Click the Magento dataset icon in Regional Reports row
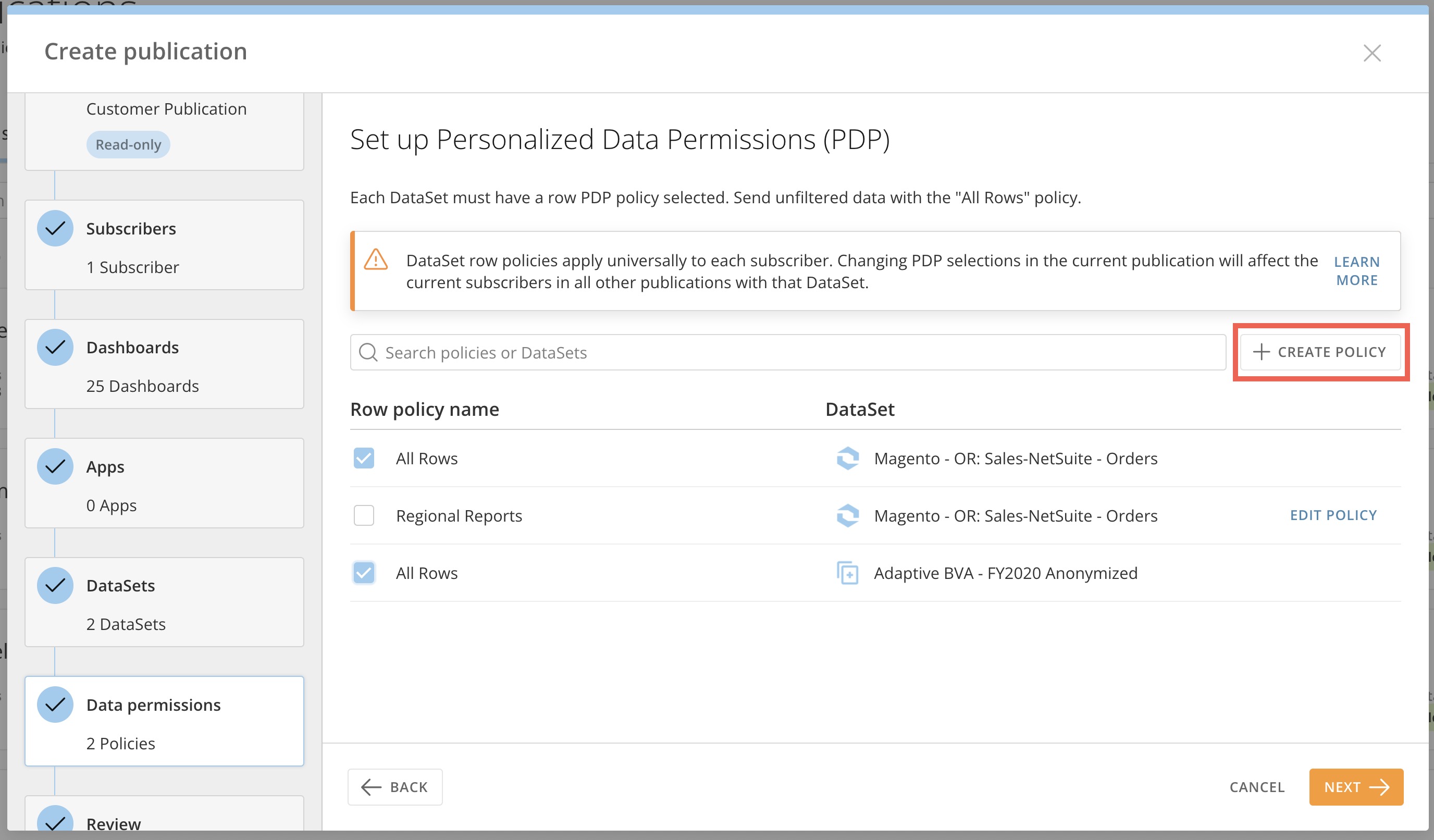Image resolution: width=1434 pixels, height=840 pixels. pos(847,515)
